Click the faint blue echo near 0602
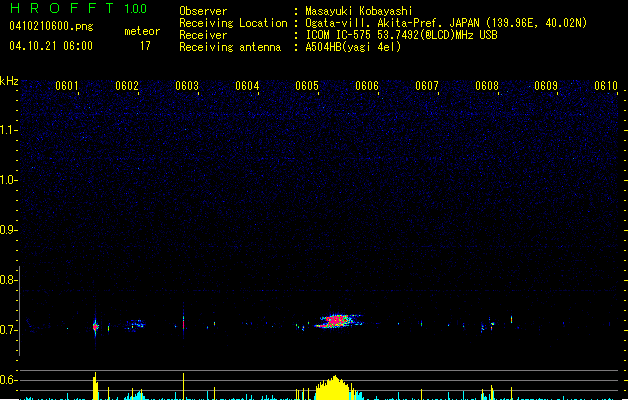Viewport: 629px width, 400px height. [x=136, y=324]
